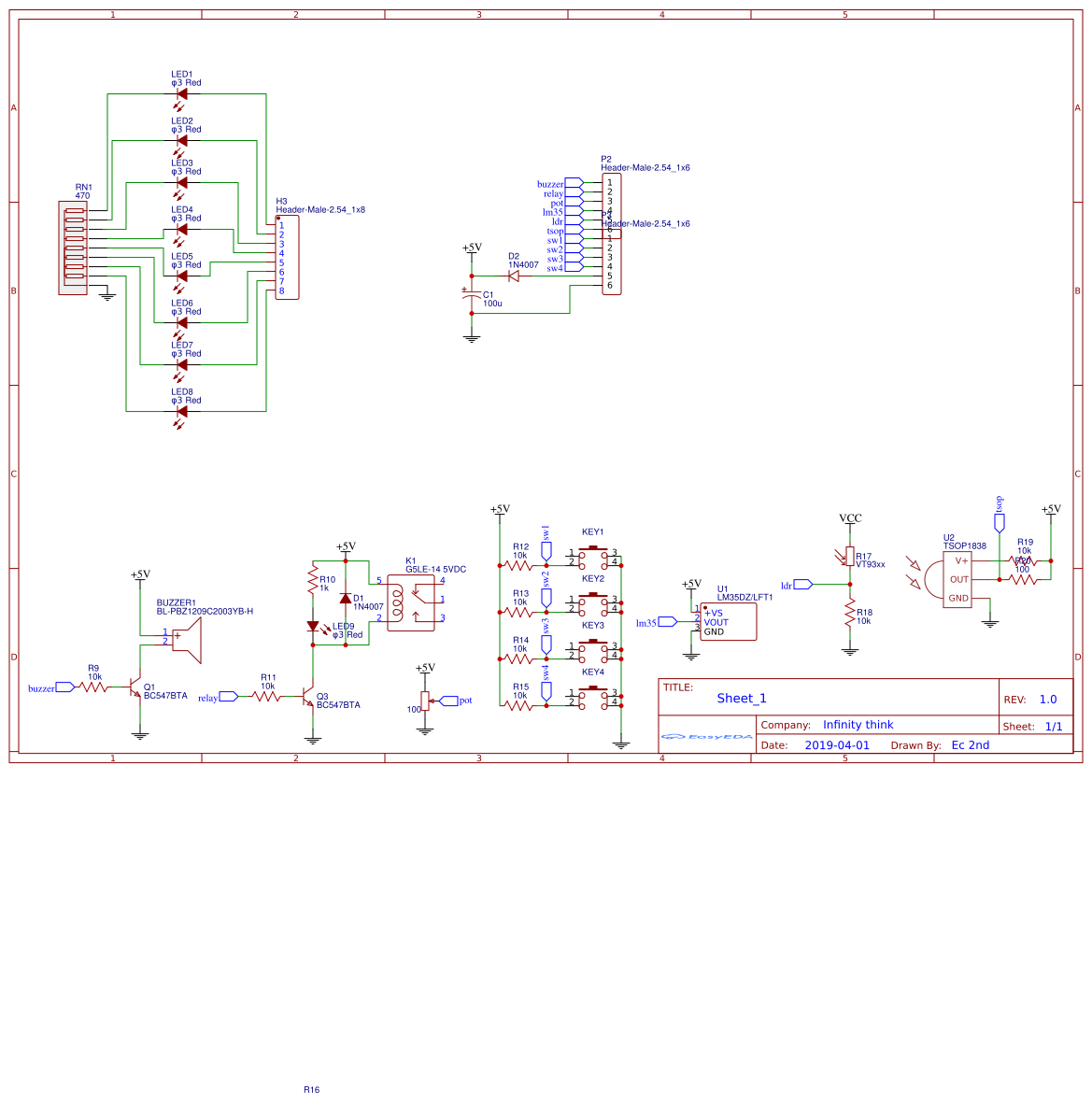The height and width of the screenshot is (1104, 1092).
Task: Select diode D2 1N4007 symbol
Action: click(513, 276)
